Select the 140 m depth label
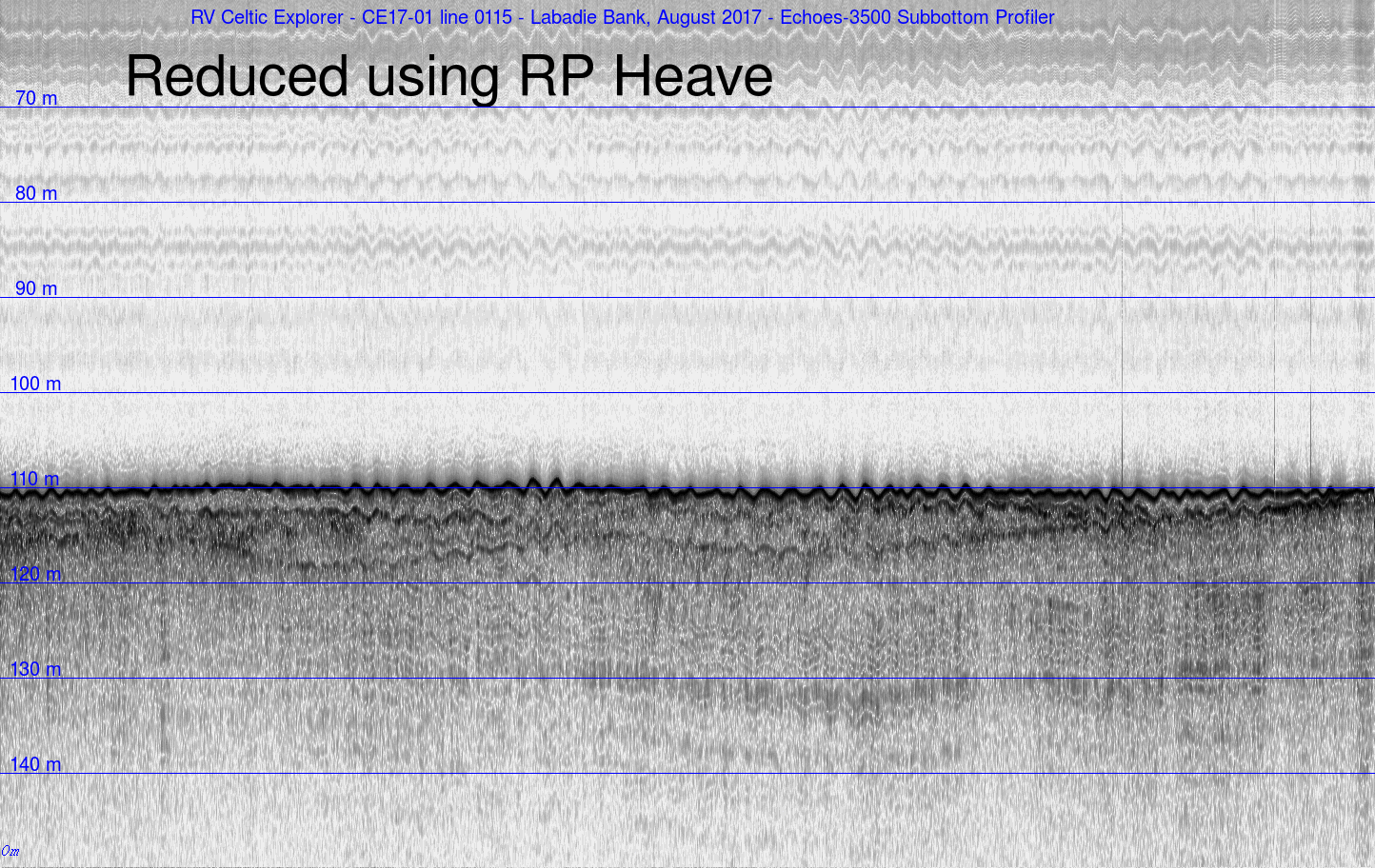1375x868 pixels. point(35,764)
